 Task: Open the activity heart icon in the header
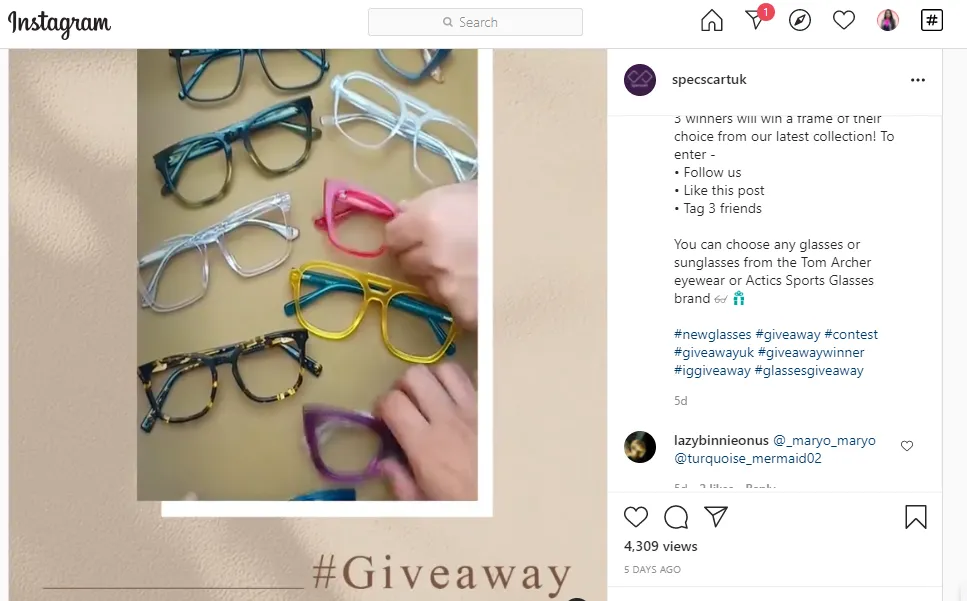[x=844, y=21]
